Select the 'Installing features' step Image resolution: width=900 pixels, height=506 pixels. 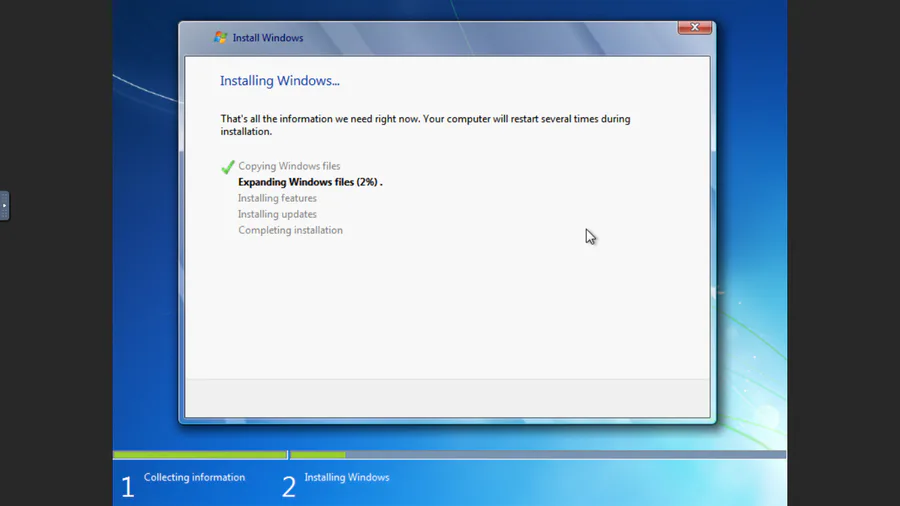277,198
